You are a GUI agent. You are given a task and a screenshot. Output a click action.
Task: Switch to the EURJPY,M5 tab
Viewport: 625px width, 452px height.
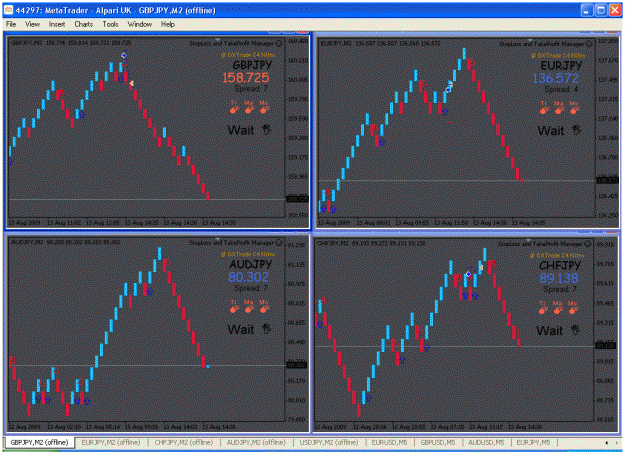pos(533,442)
